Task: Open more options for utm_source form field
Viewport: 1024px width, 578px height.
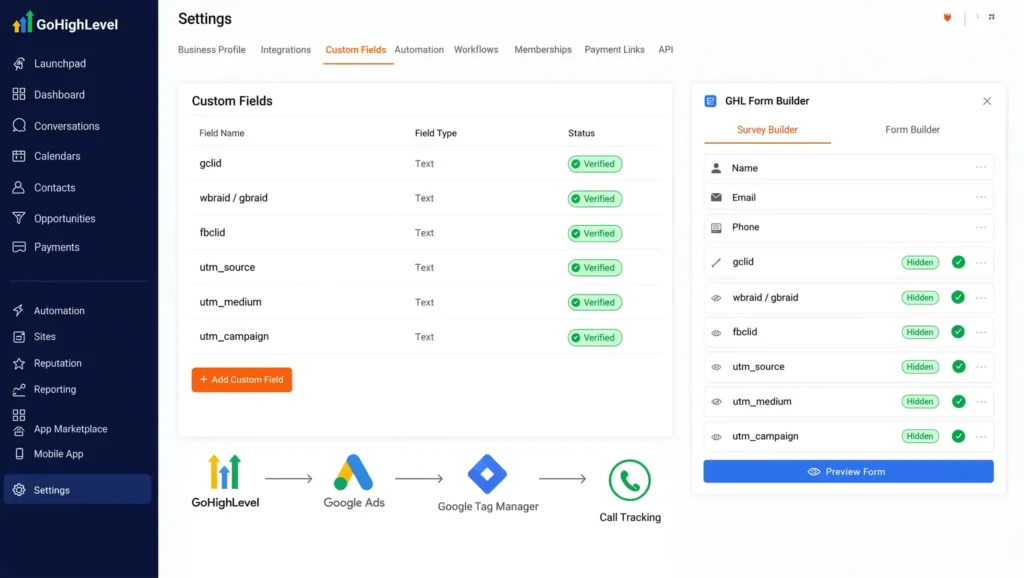Action: 981,367
